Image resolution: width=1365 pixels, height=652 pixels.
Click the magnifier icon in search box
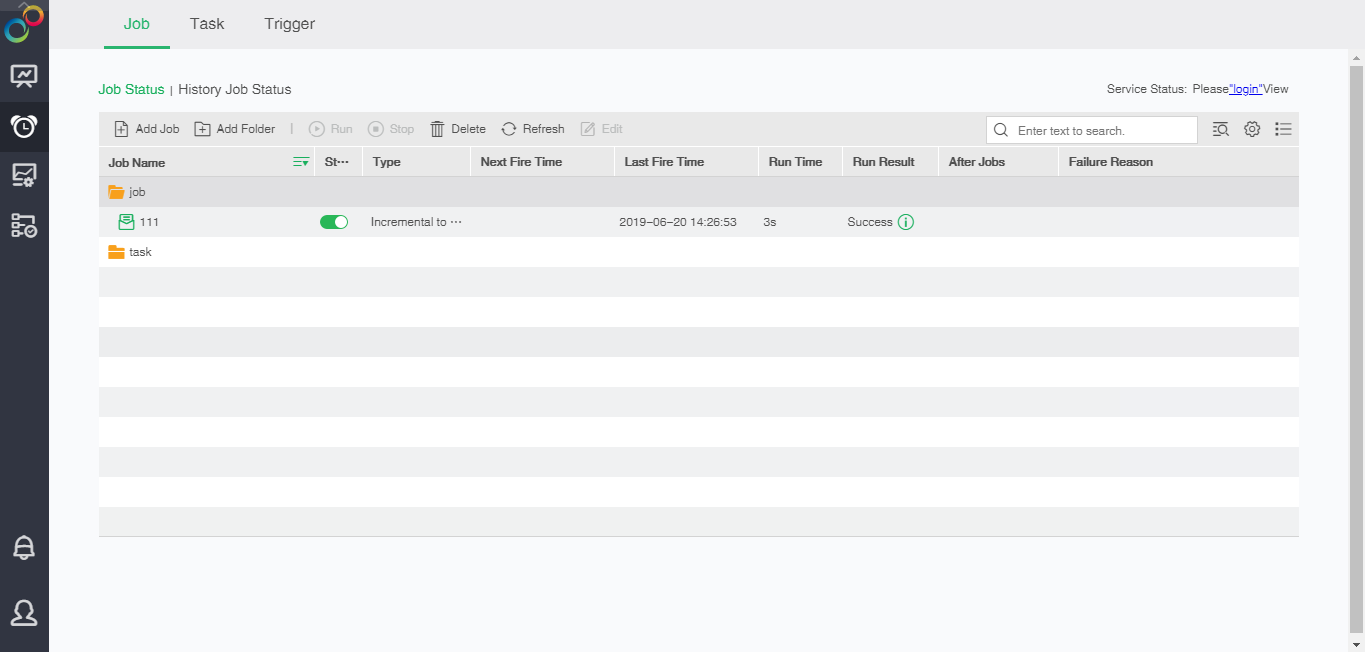click(1001, 130)
